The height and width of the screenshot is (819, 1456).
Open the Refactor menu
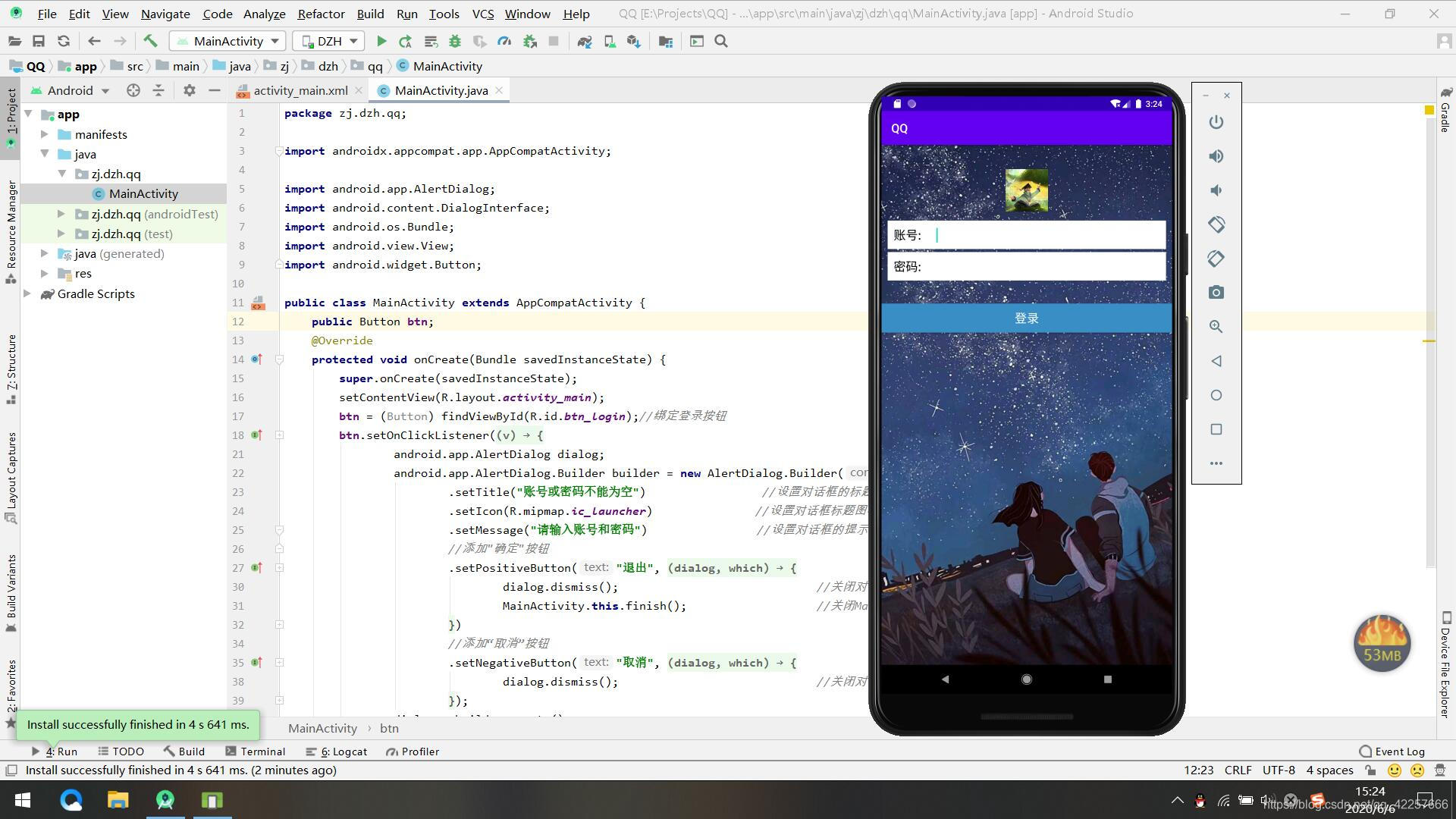point(319,13)
